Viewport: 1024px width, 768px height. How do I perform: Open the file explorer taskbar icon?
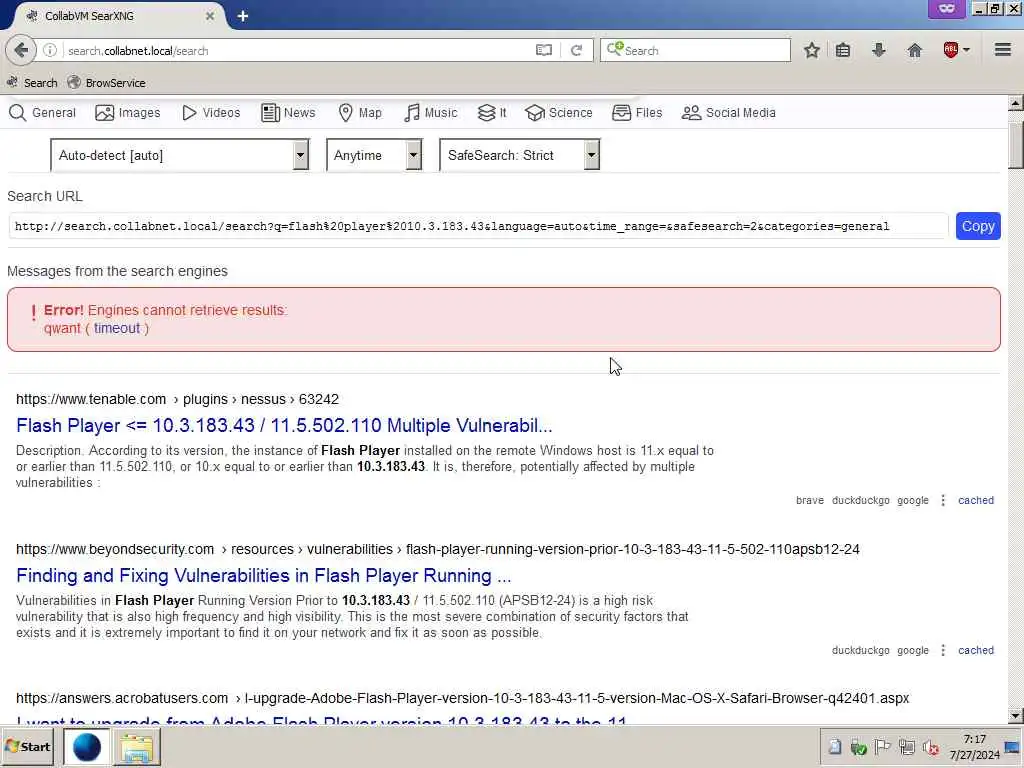[x=137, y=748]
